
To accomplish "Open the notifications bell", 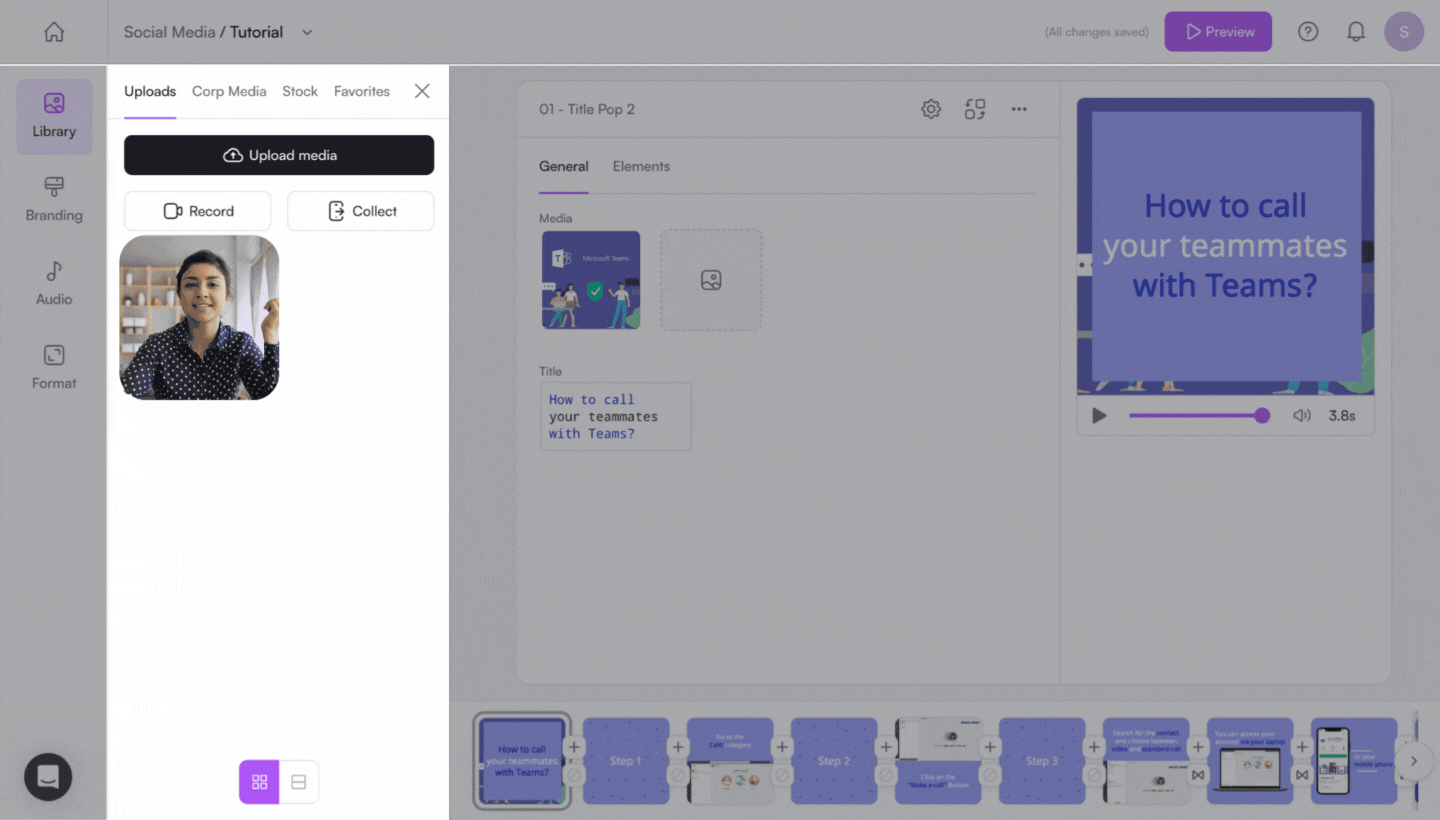I will [x=1356, y=32].
